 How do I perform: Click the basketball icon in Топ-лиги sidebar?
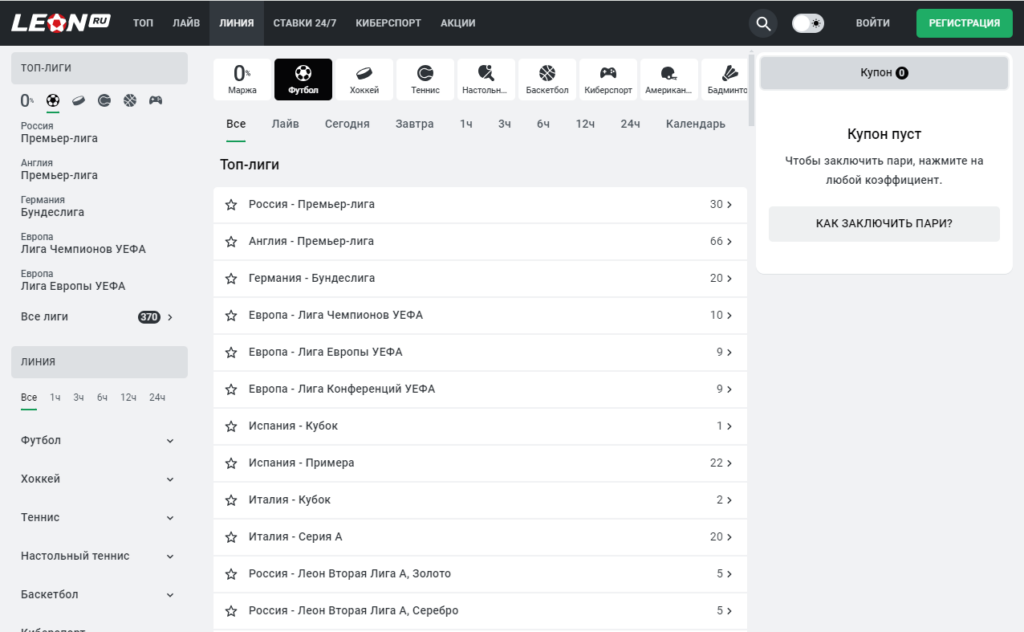[x=130, y=101]
